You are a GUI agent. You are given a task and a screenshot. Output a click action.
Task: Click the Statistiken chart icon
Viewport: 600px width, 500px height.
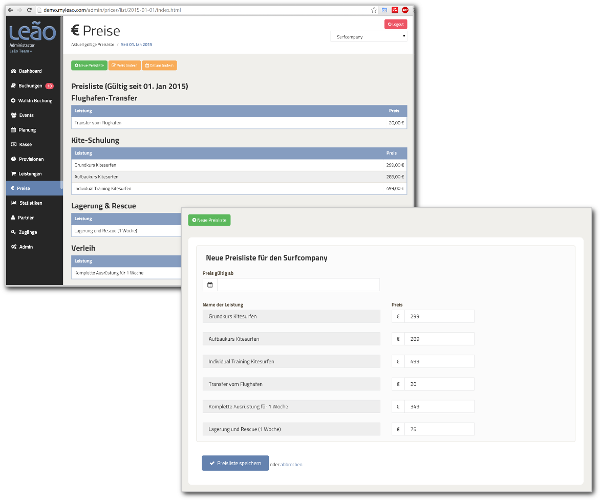12,202
